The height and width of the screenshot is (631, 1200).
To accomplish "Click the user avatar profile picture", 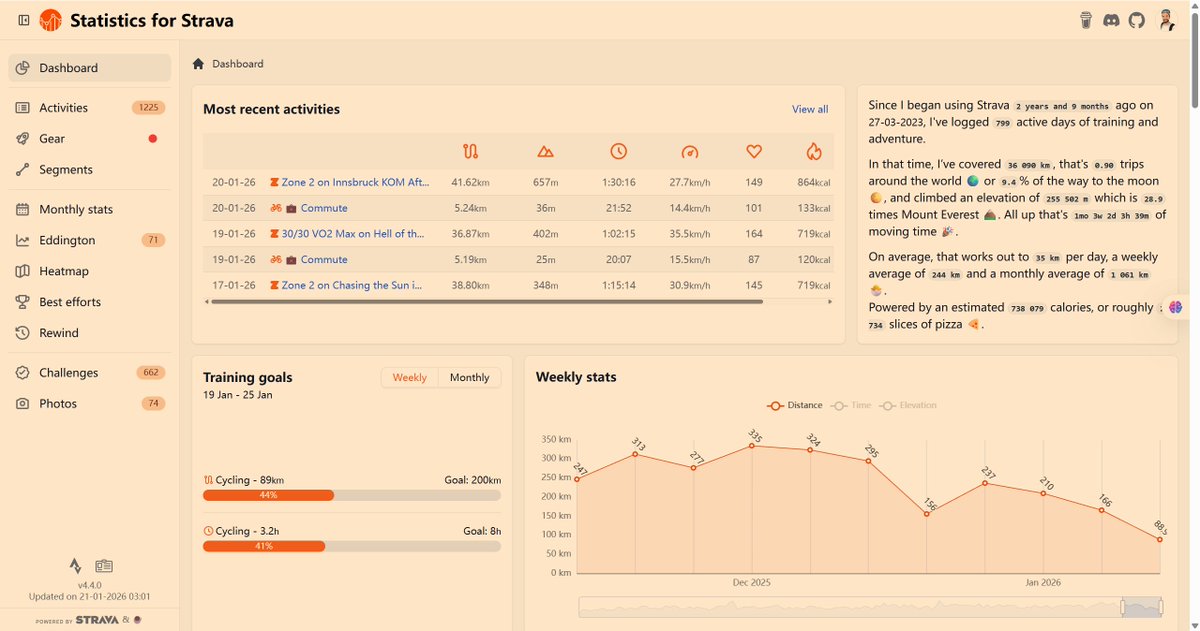I will tap(1165, 20).
